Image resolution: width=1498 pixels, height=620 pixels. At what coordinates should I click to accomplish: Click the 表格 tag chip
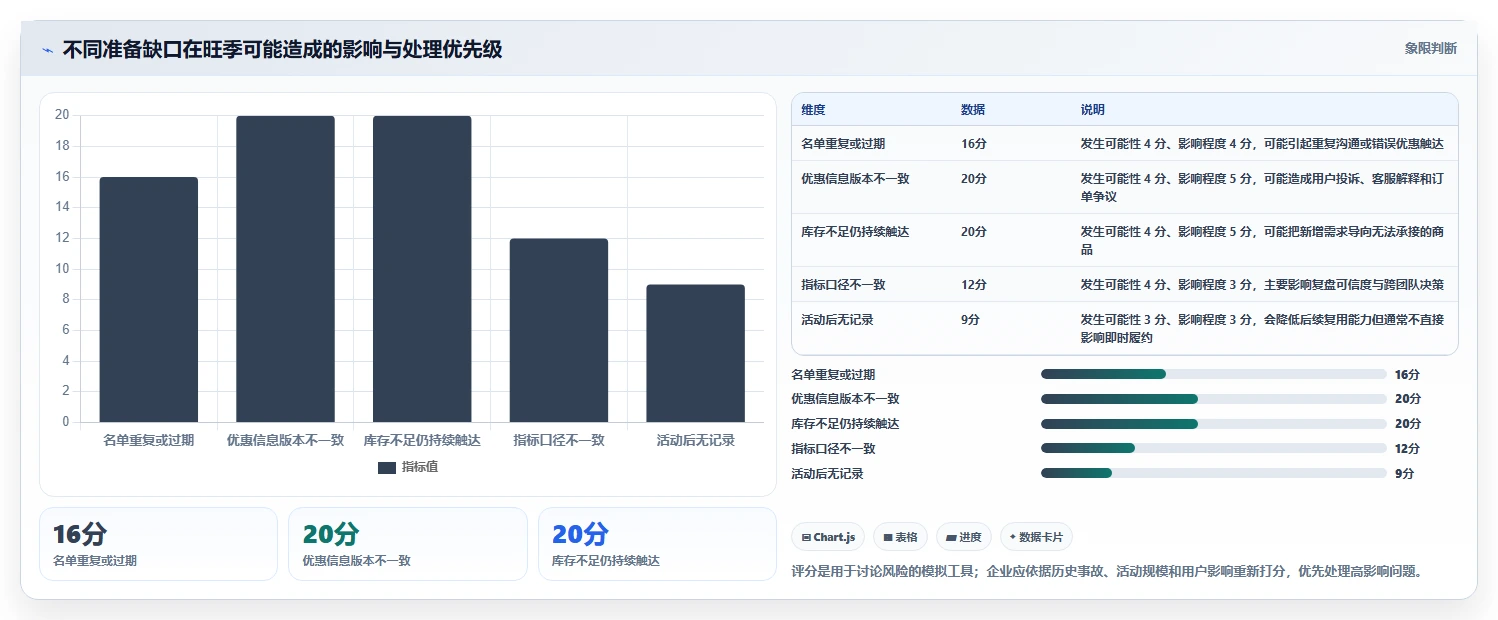point(900,537)
